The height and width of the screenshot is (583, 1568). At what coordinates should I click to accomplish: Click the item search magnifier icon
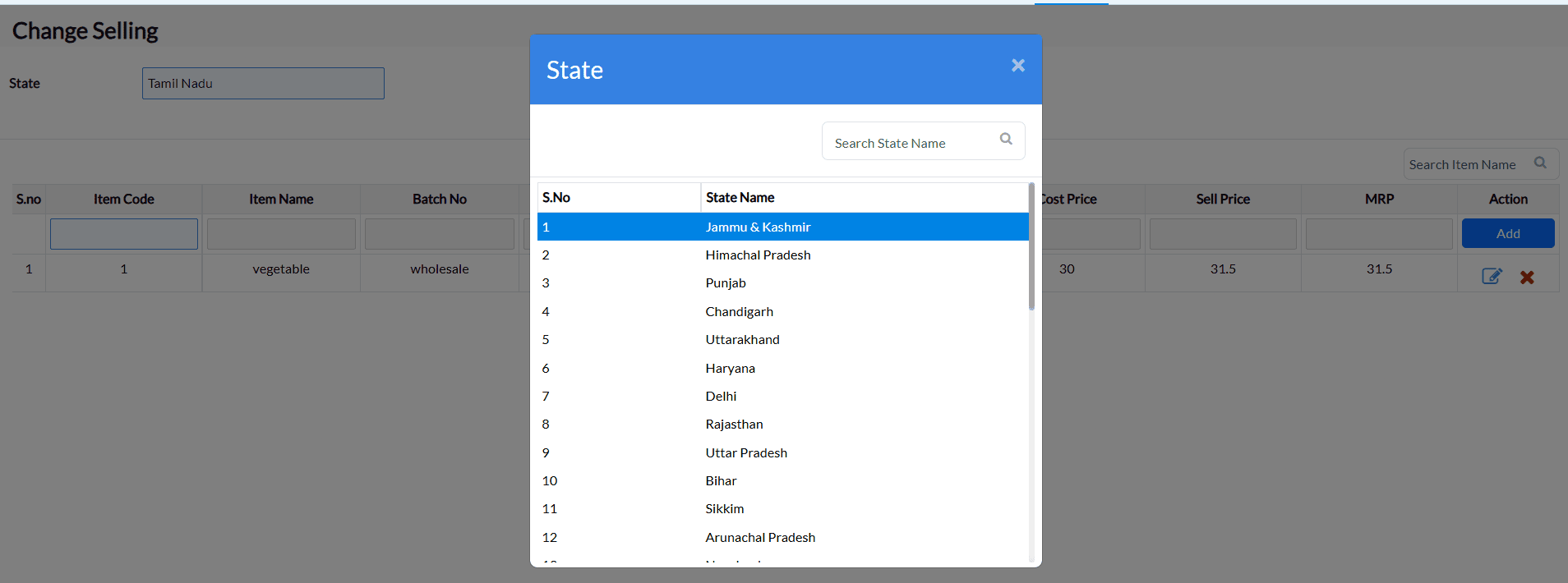pos(1540,163)
